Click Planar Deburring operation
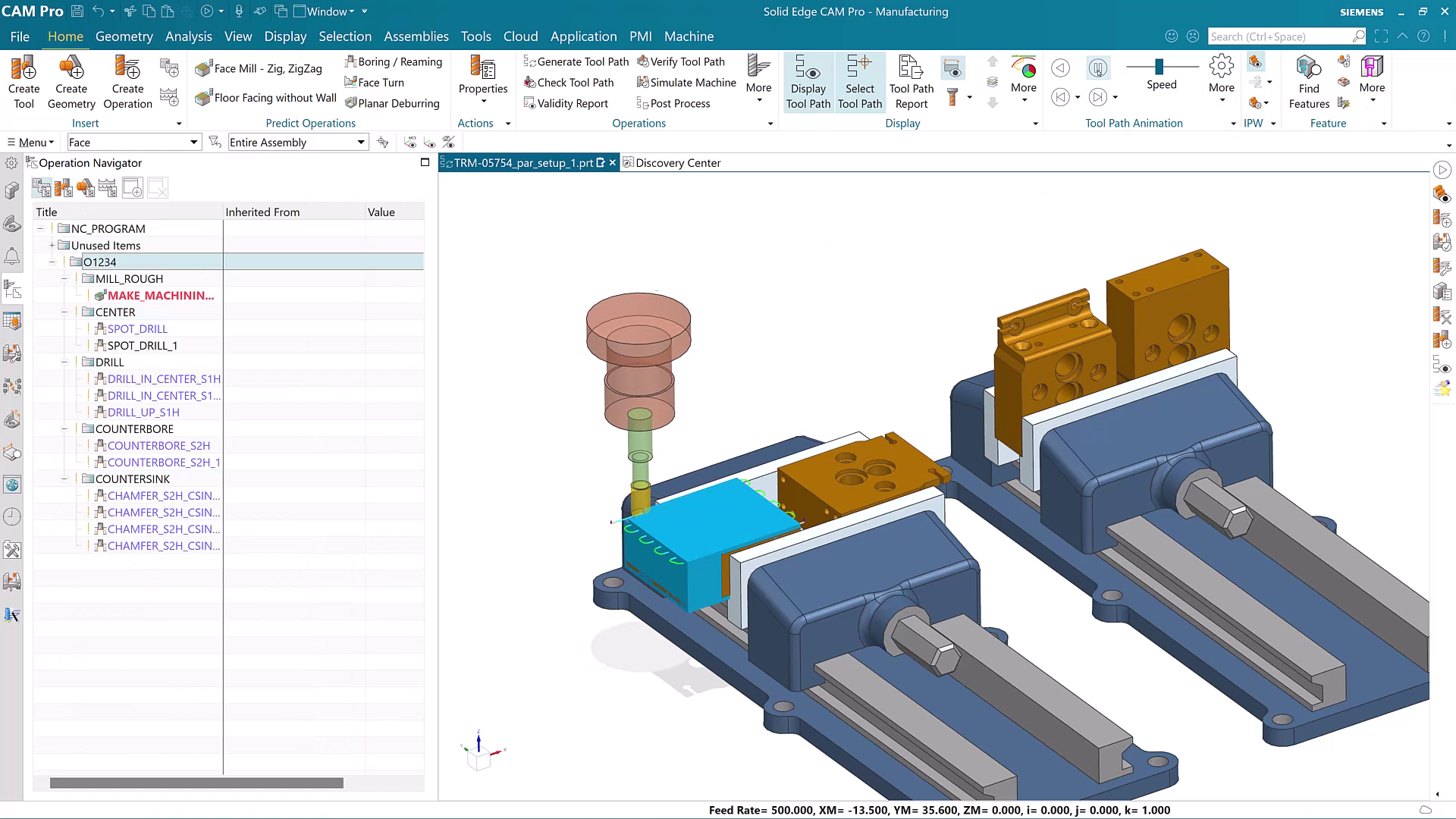 [392, 103]
